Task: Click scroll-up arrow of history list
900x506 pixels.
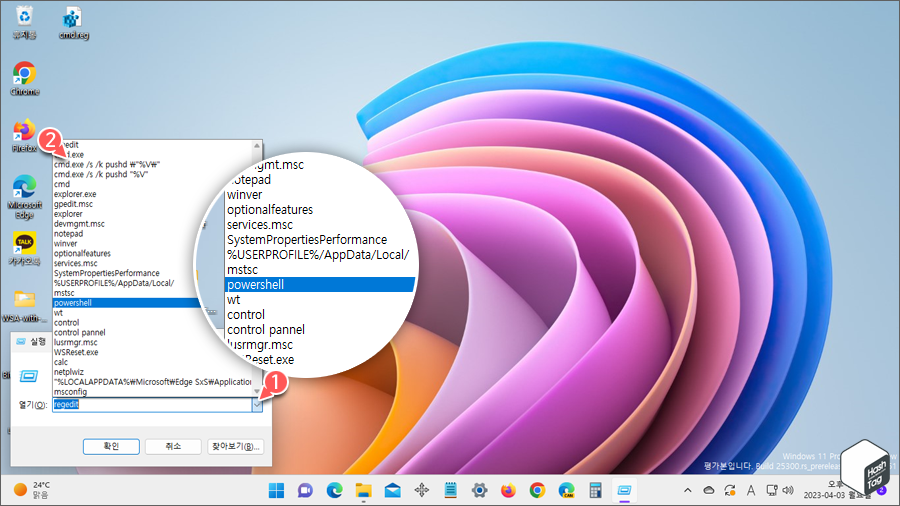Action: coord(257,146)
